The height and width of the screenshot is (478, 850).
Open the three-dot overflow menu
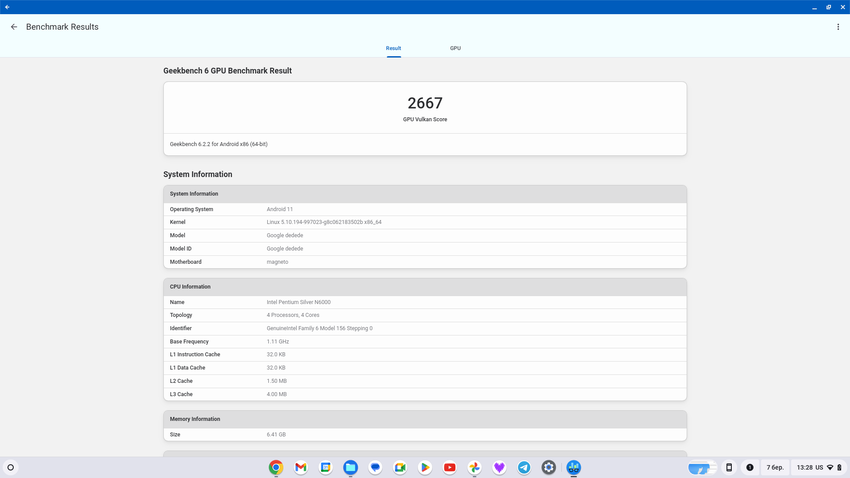[x=838, y=27]
